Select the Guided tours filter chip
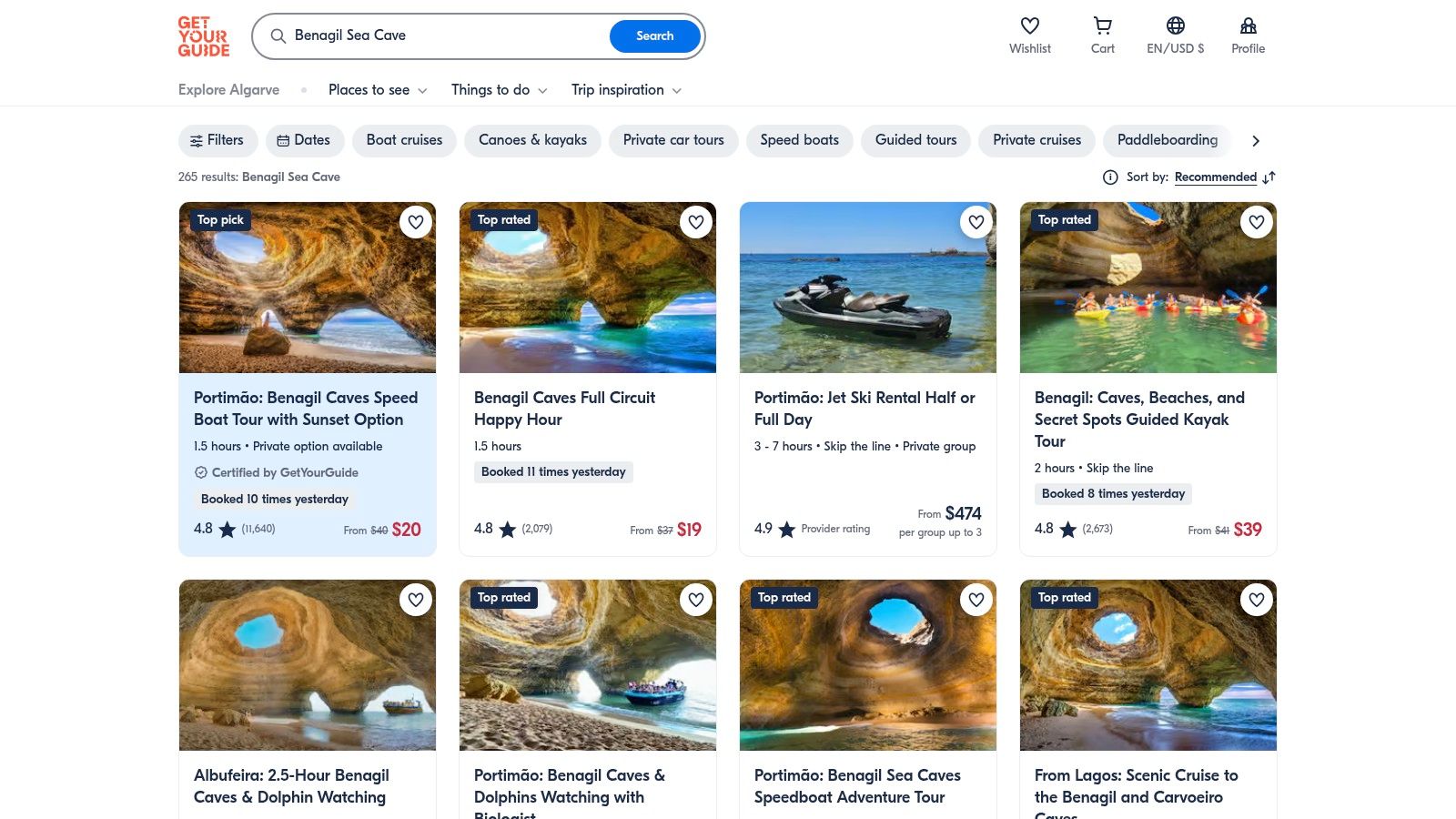The width and height of the screenshot is (1456, 819). tap(915, 140)
